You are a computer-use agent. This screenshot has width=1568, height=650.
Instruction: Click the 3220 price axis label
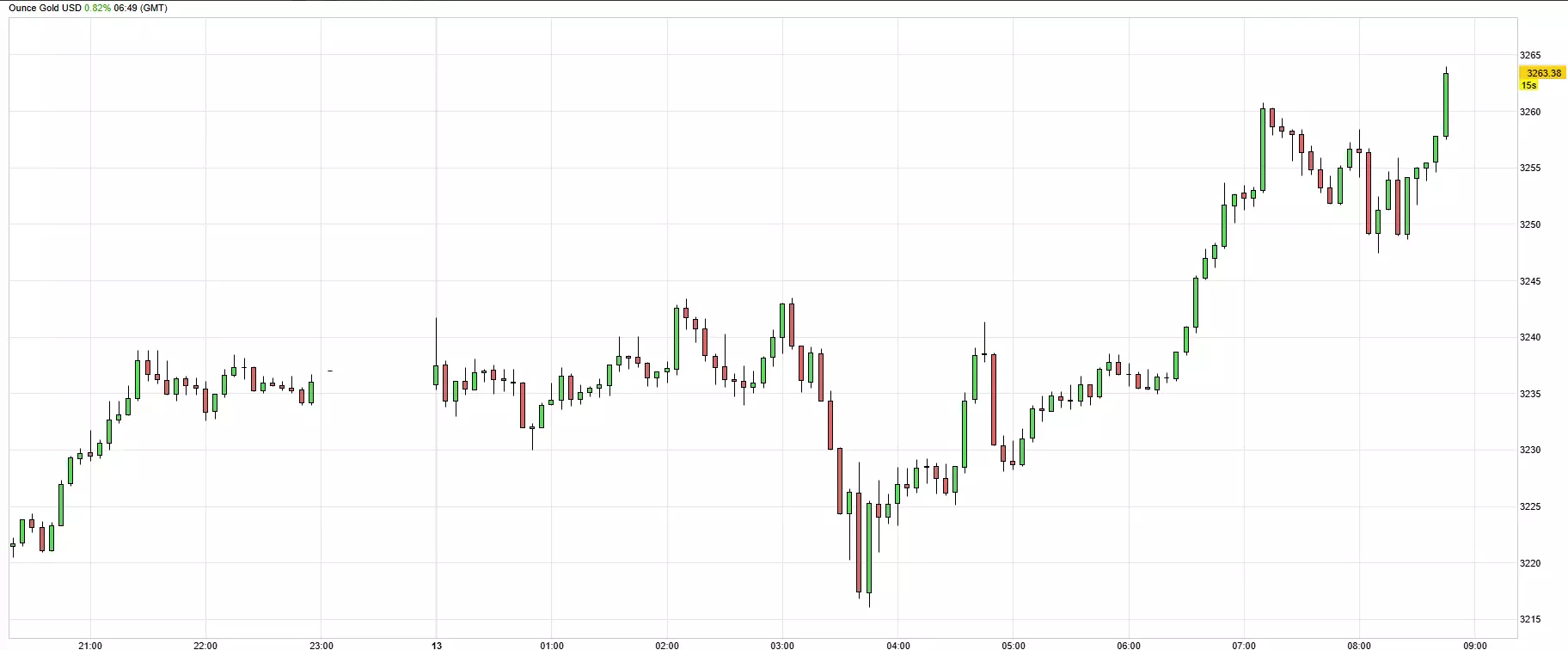1530,563
